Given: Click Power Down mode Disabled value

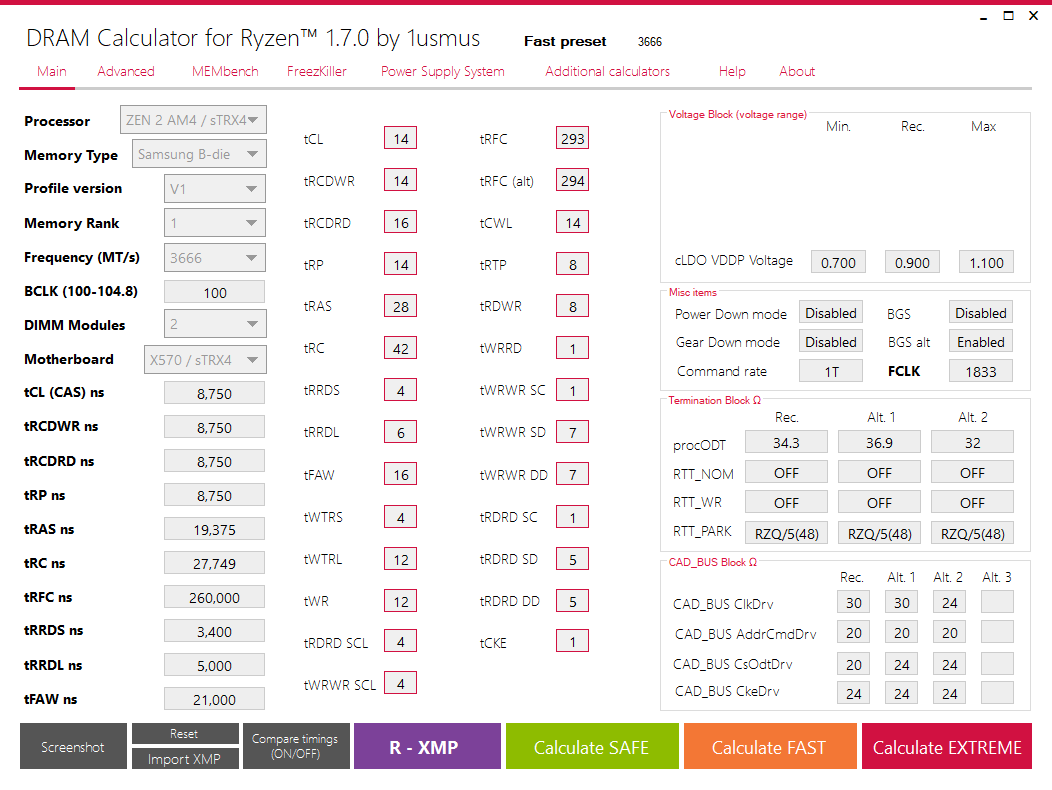Looking at the screenshot, I should tap(831, 313).
